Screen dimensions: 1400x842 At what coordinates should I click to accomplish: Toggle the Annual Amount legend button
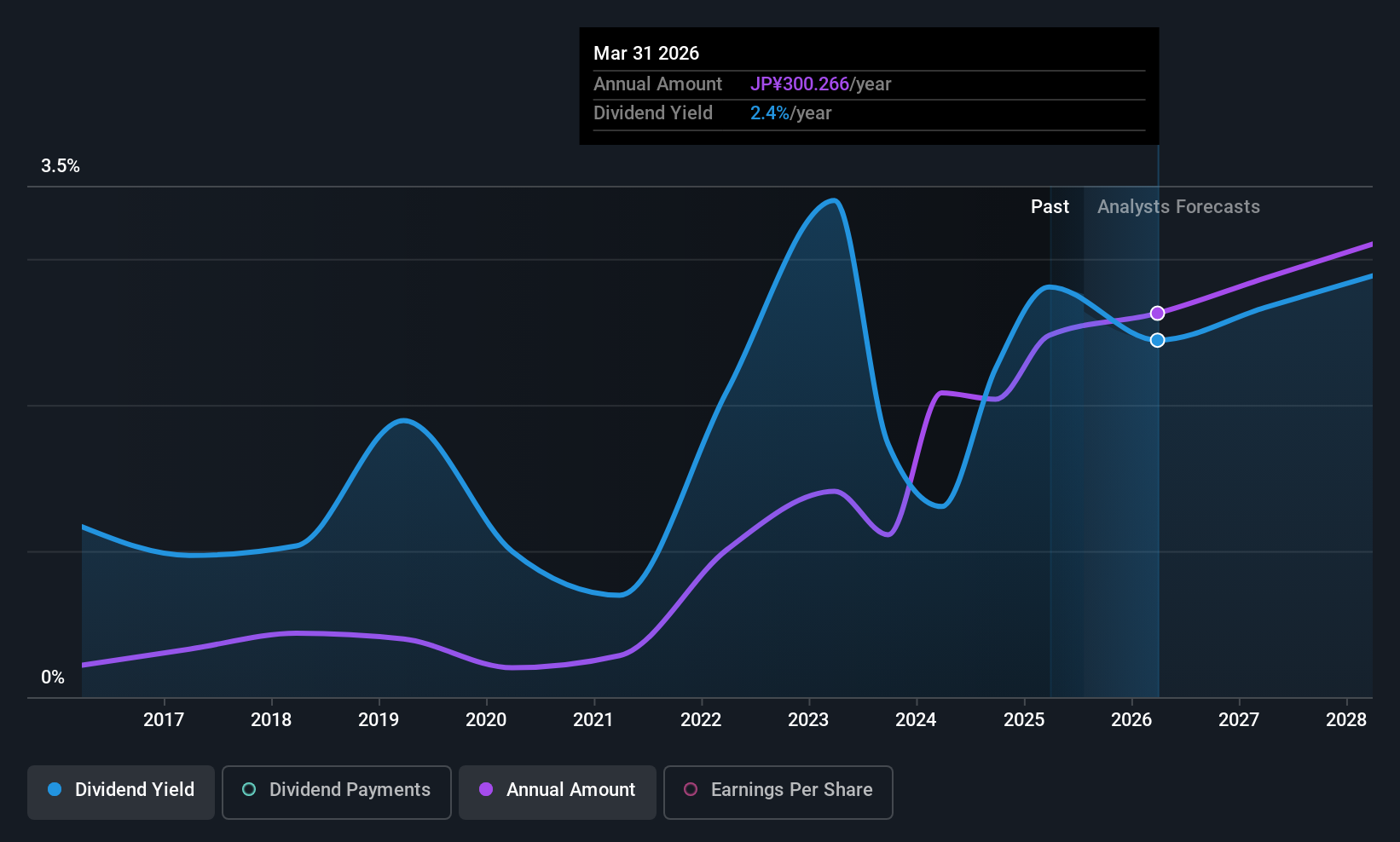click(x=558, y=793)
